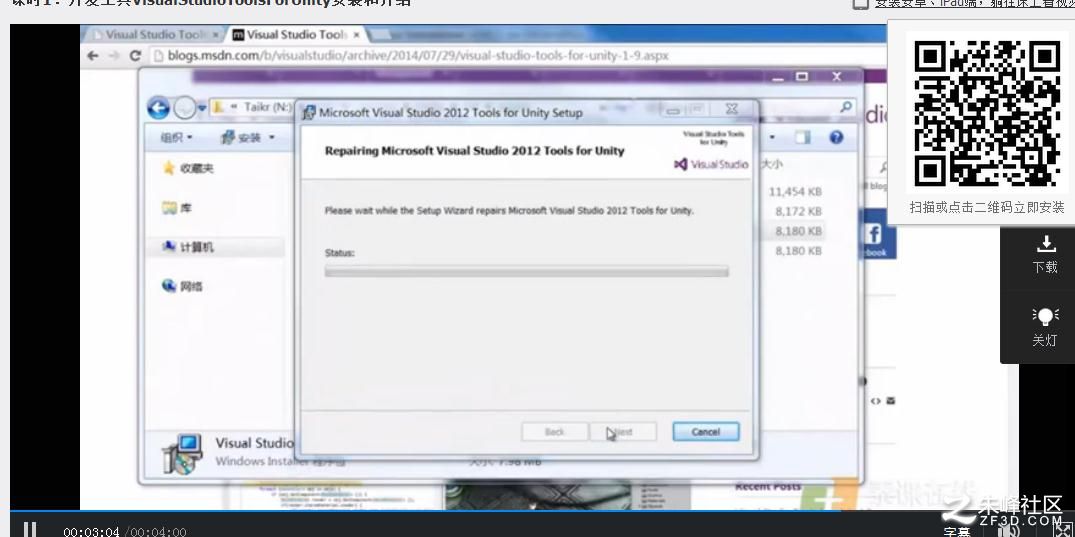Seek on the blue video progress bar
This screenshot has width=1075, height=537.
(x=514, y=511)
